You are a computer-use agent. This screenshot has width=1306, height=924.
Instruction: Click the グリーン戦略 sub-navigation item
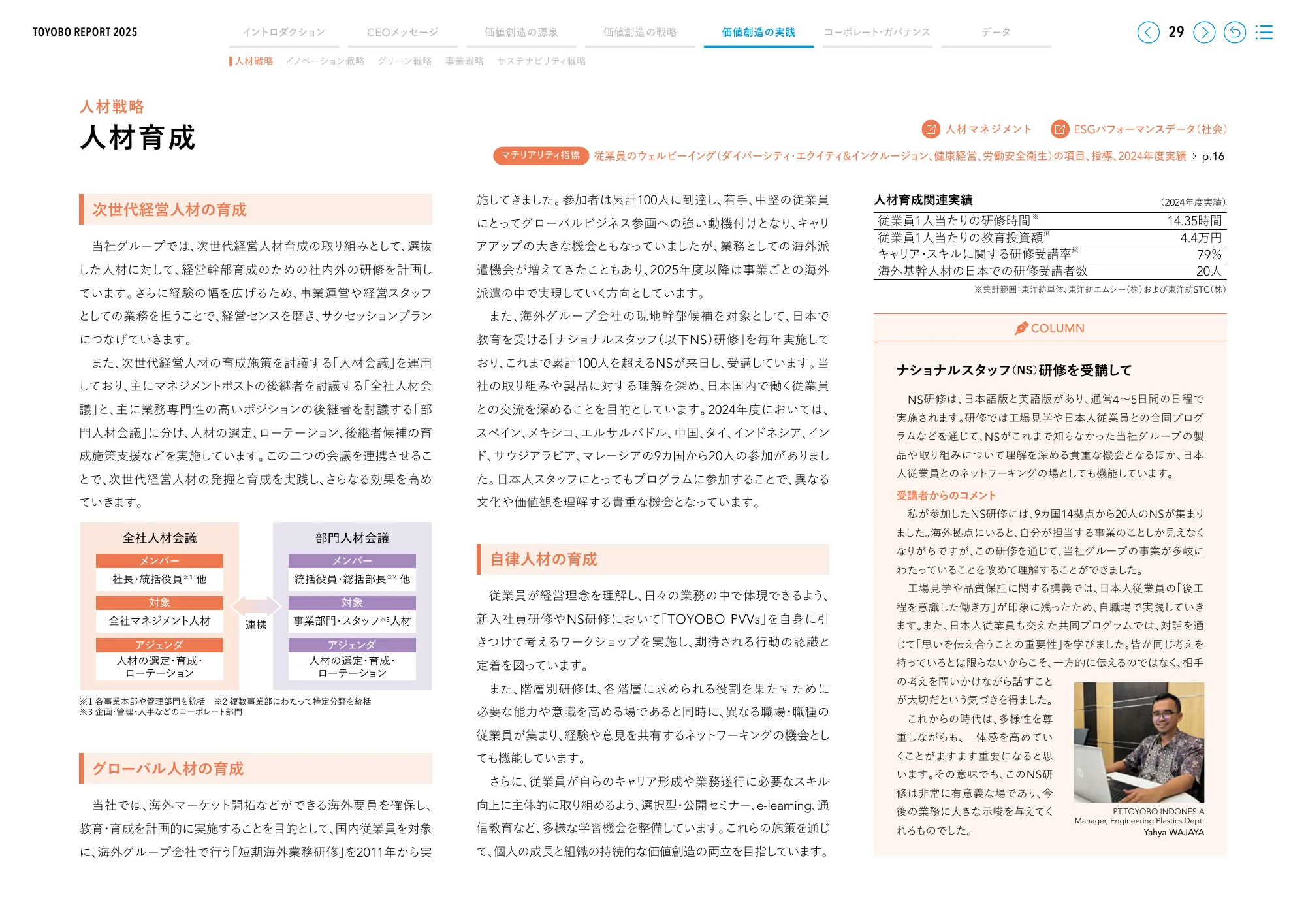(404, 61)
